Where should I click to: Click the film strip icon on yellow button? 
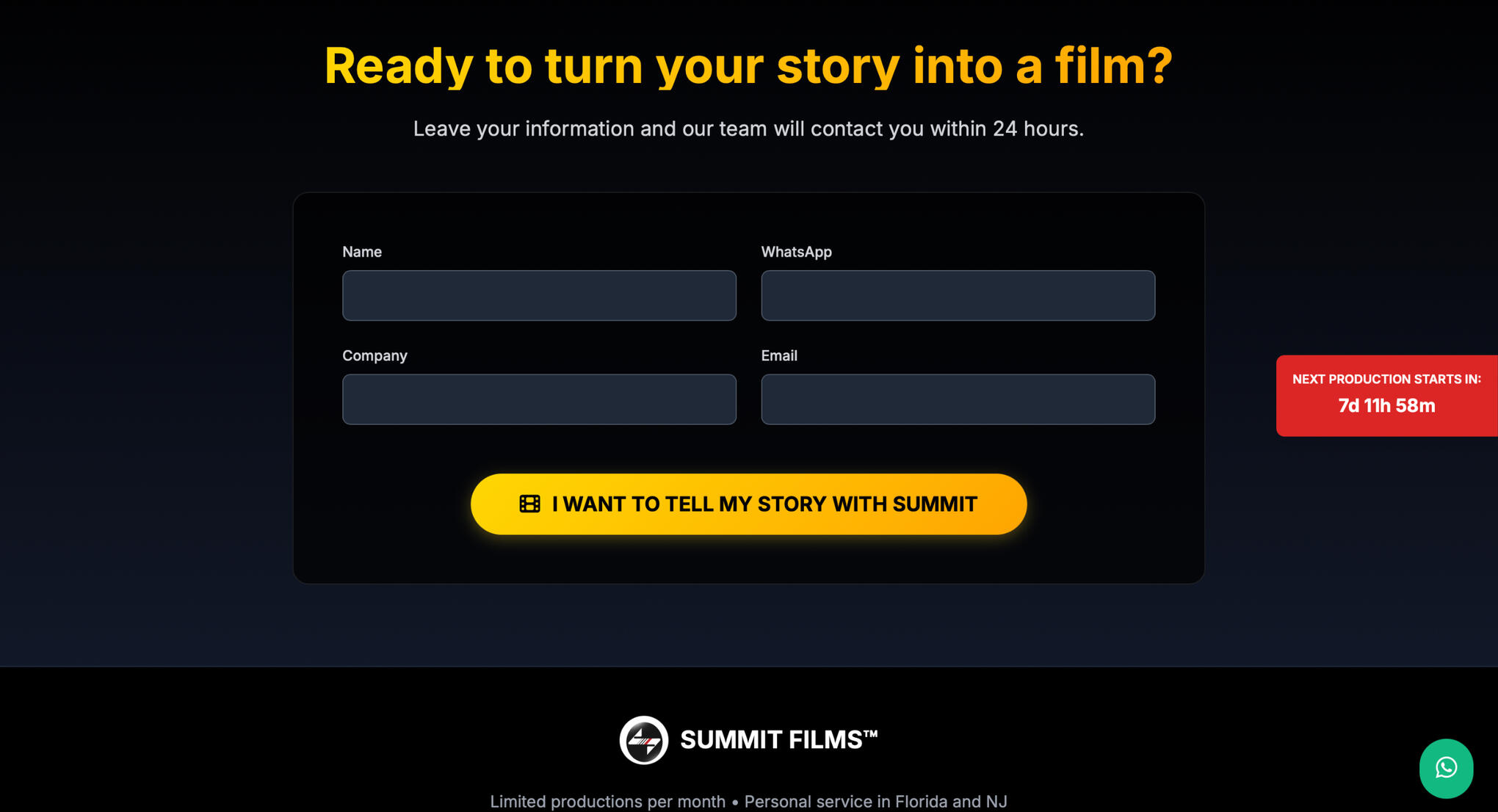pyautogui.click(x=529, y=504)
